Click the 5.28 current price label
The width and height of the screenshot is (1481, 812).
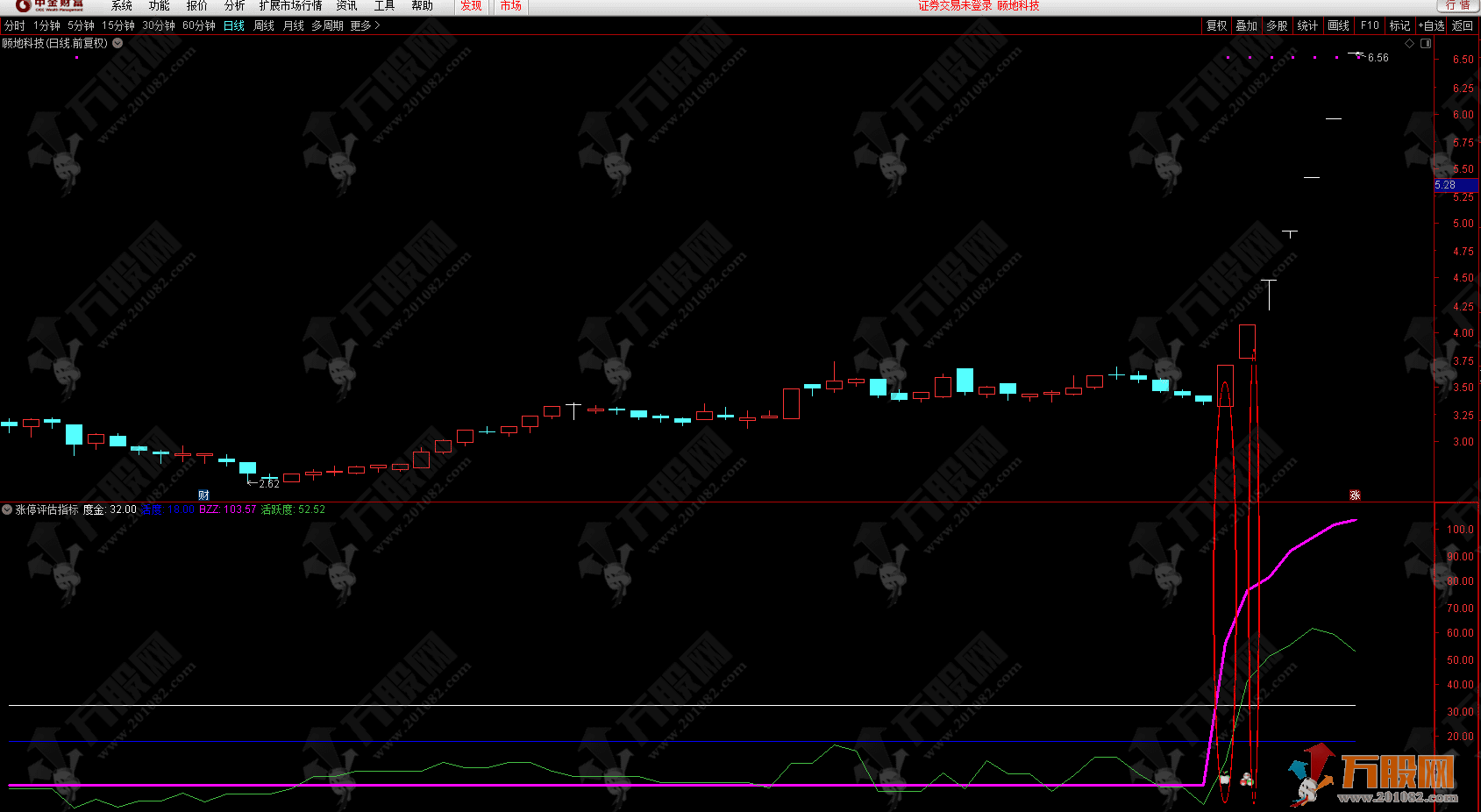(x=1456, y=185)
